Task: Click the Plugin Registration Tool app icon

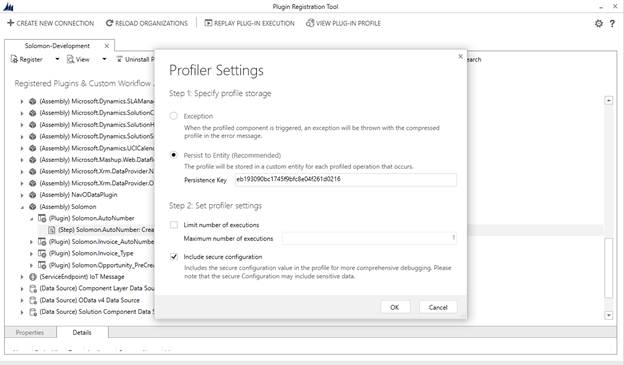Action: click(8, 7)
